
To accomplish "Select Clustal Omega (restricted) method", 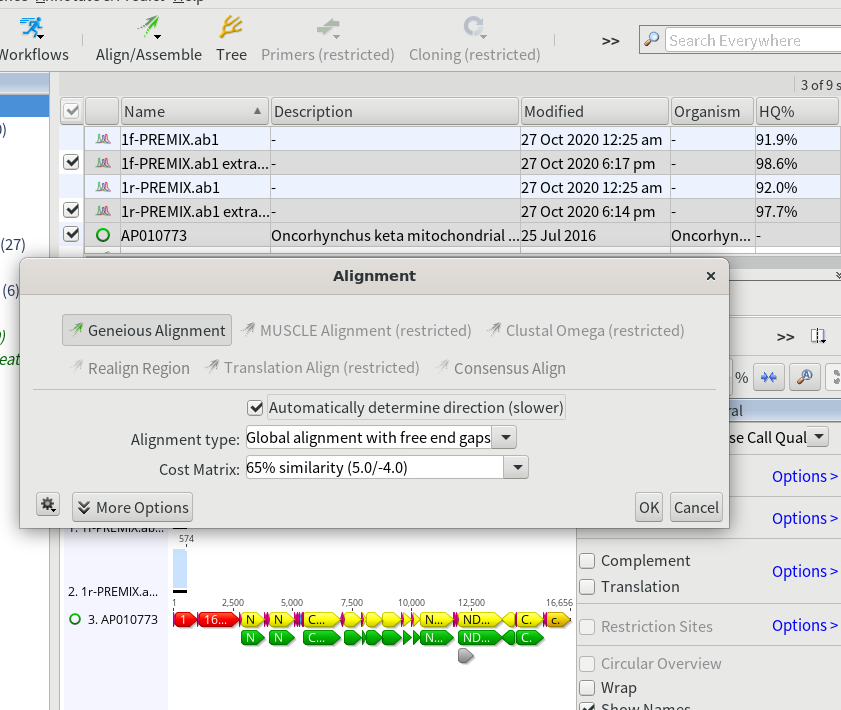I will coord(586,330).
